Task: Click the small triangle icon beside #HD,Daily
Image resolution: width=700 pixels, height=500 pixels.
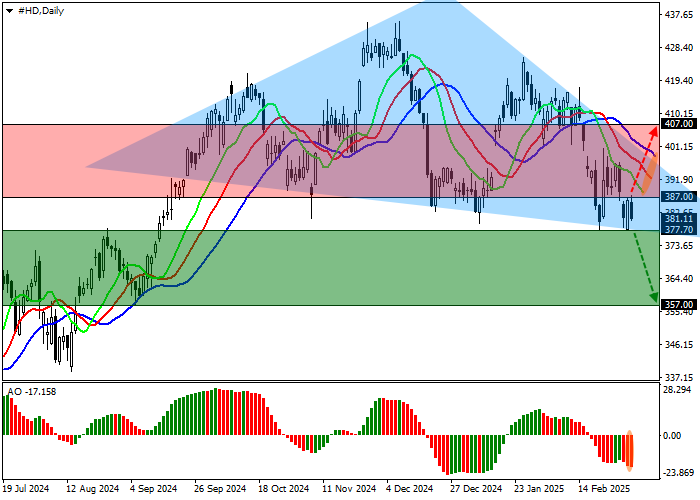Action: coord(9,9)
